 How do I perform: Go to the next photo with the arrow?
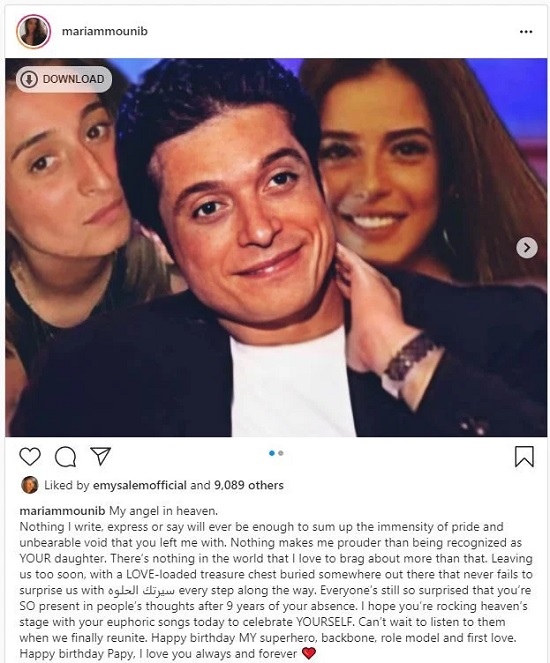click(x=527, y=247)
